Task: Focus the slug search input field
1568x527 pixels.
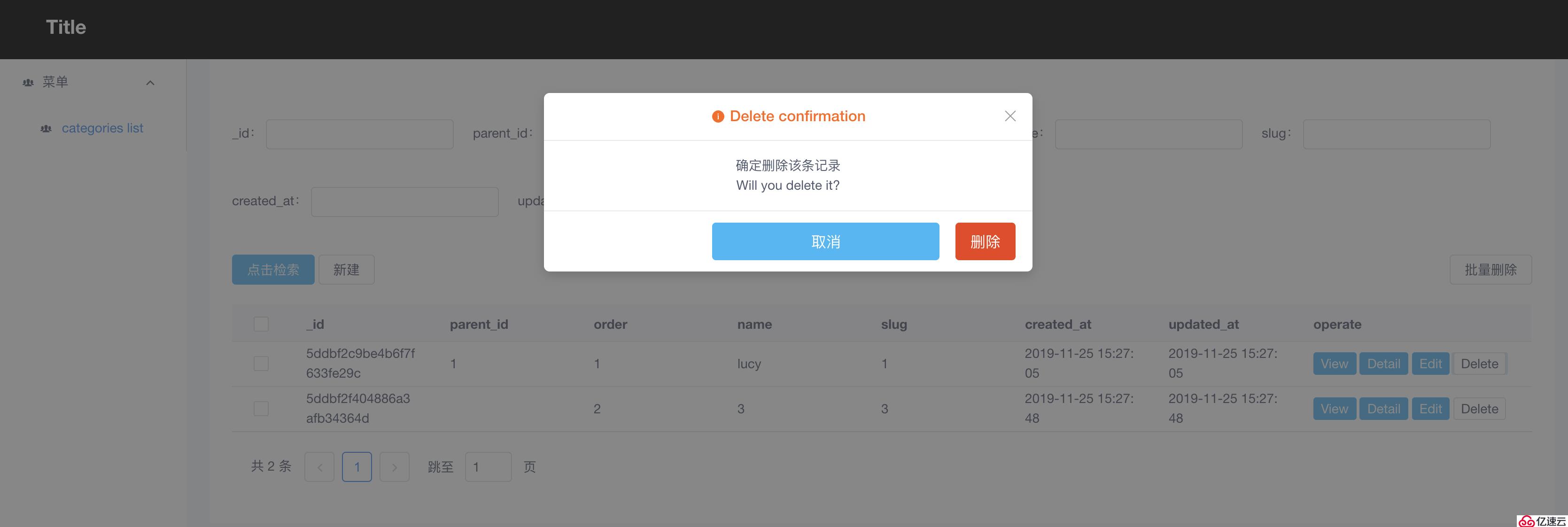Action: coord(1397,134)
